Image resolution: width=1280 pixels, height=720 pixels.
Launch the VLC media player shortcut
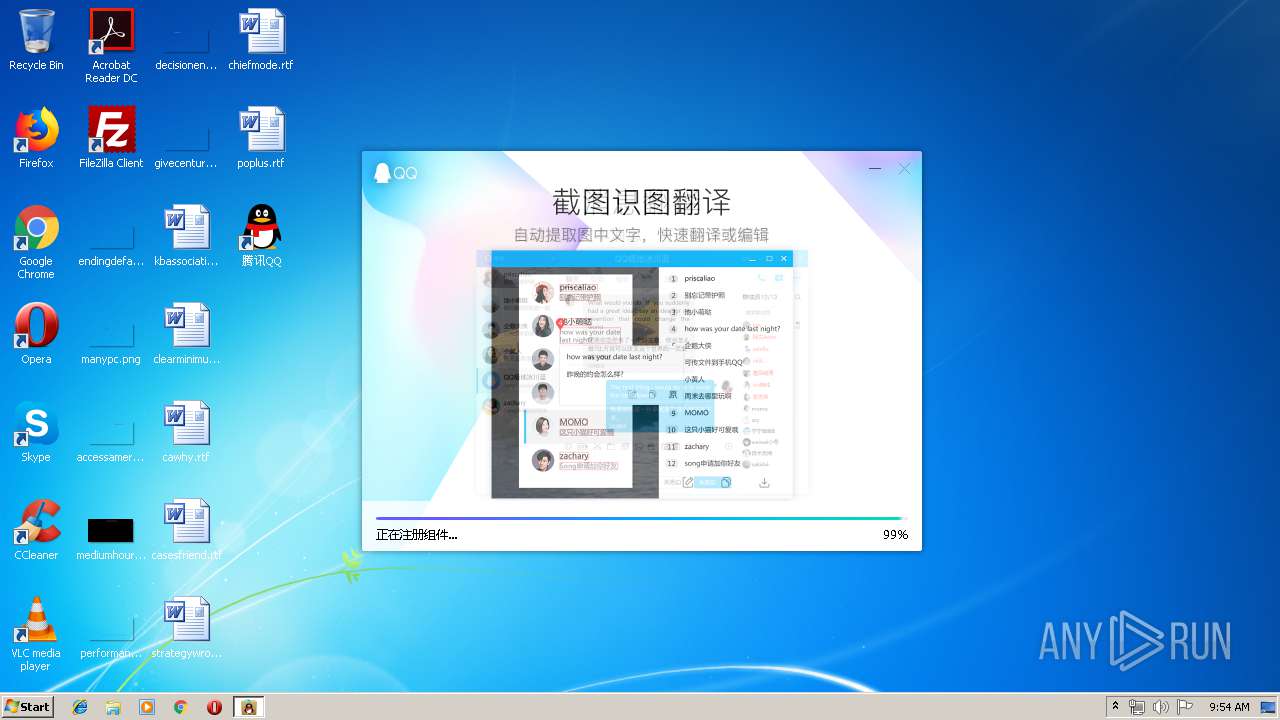(x=36, y=634)
